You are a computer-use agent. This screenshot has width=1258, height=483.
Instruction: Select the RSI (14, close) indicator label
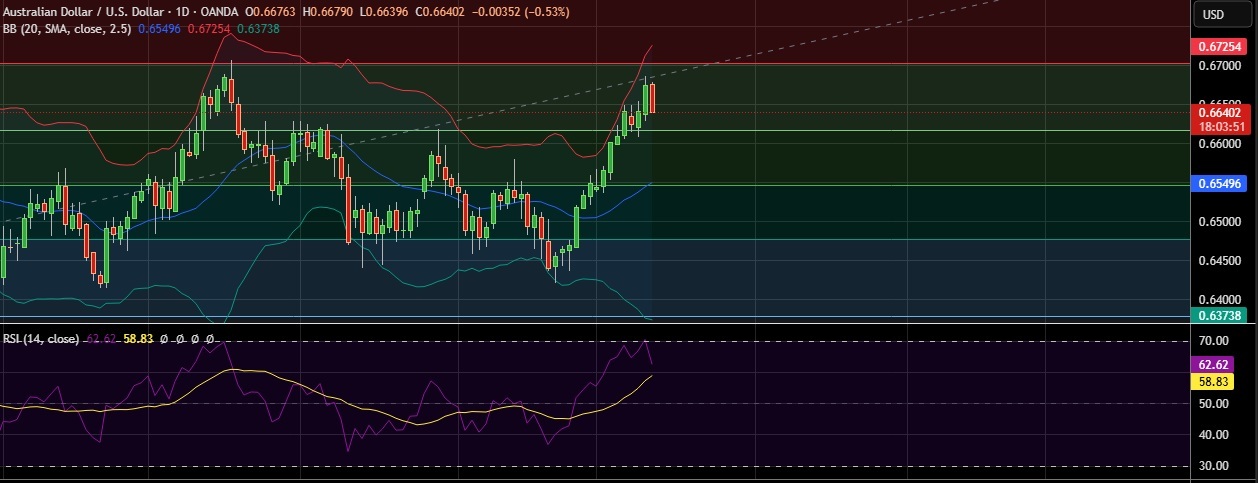coord(41,339)
